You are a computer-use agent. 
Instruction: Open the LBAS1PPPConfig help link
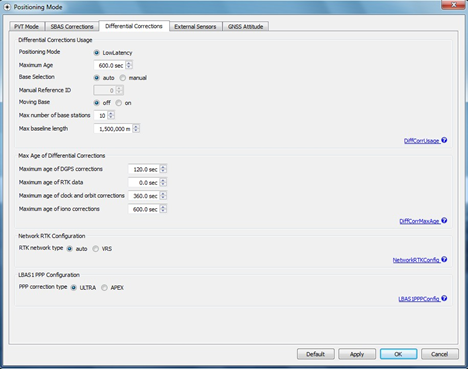419,299
